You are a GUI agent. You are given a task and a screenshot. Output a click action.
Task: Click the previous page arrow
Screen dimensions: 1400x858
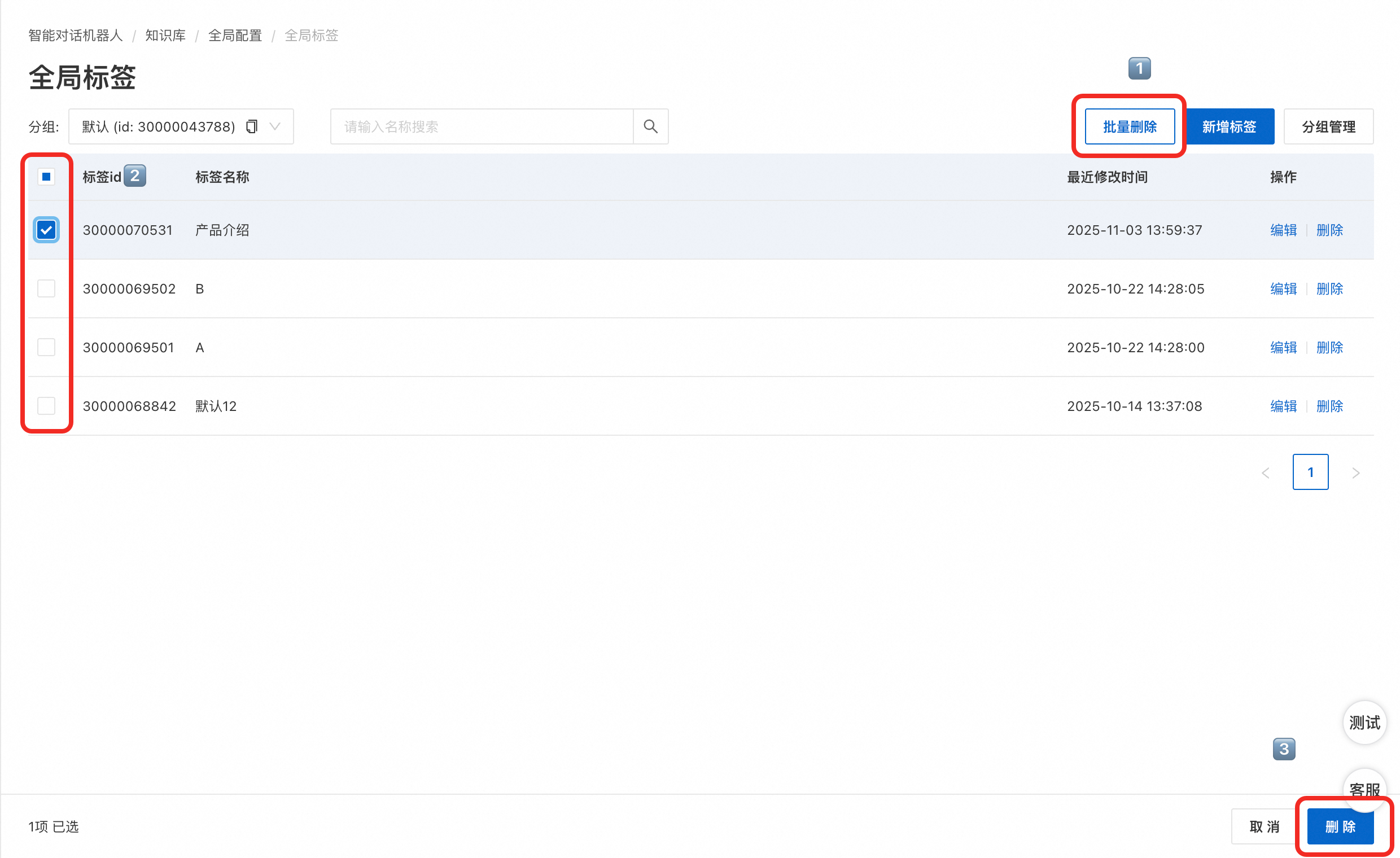[x=1265, y=473]
